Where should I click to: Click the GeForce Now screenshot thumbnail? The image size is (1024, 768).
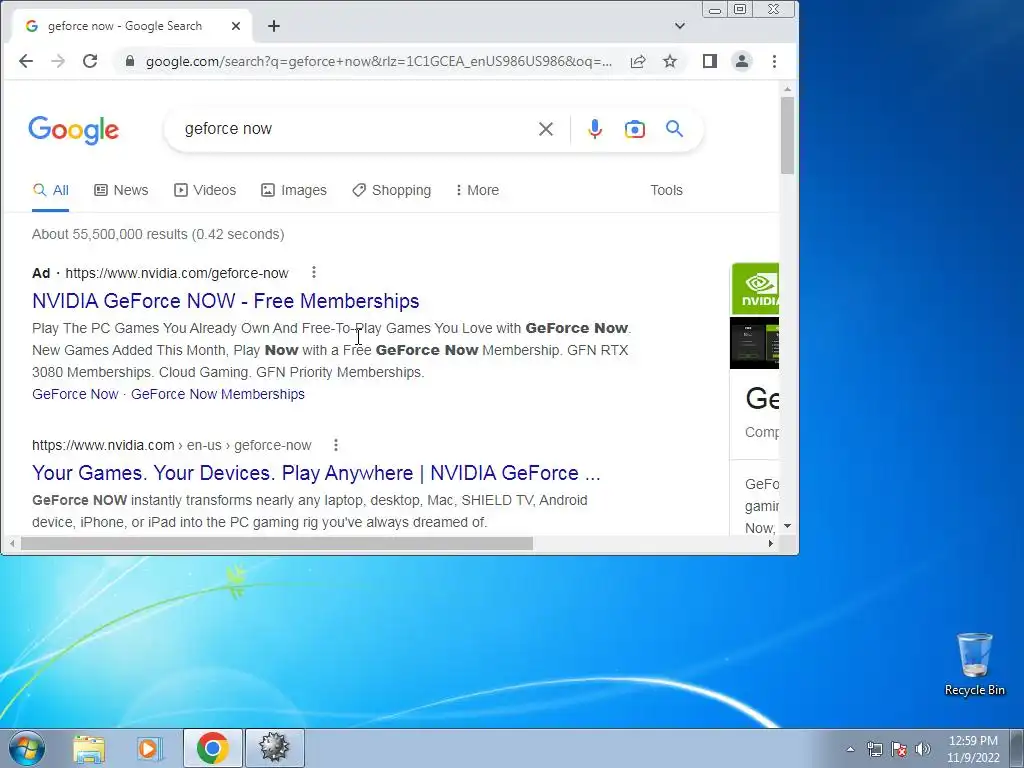pyautogui.click(x=755, y=343)
